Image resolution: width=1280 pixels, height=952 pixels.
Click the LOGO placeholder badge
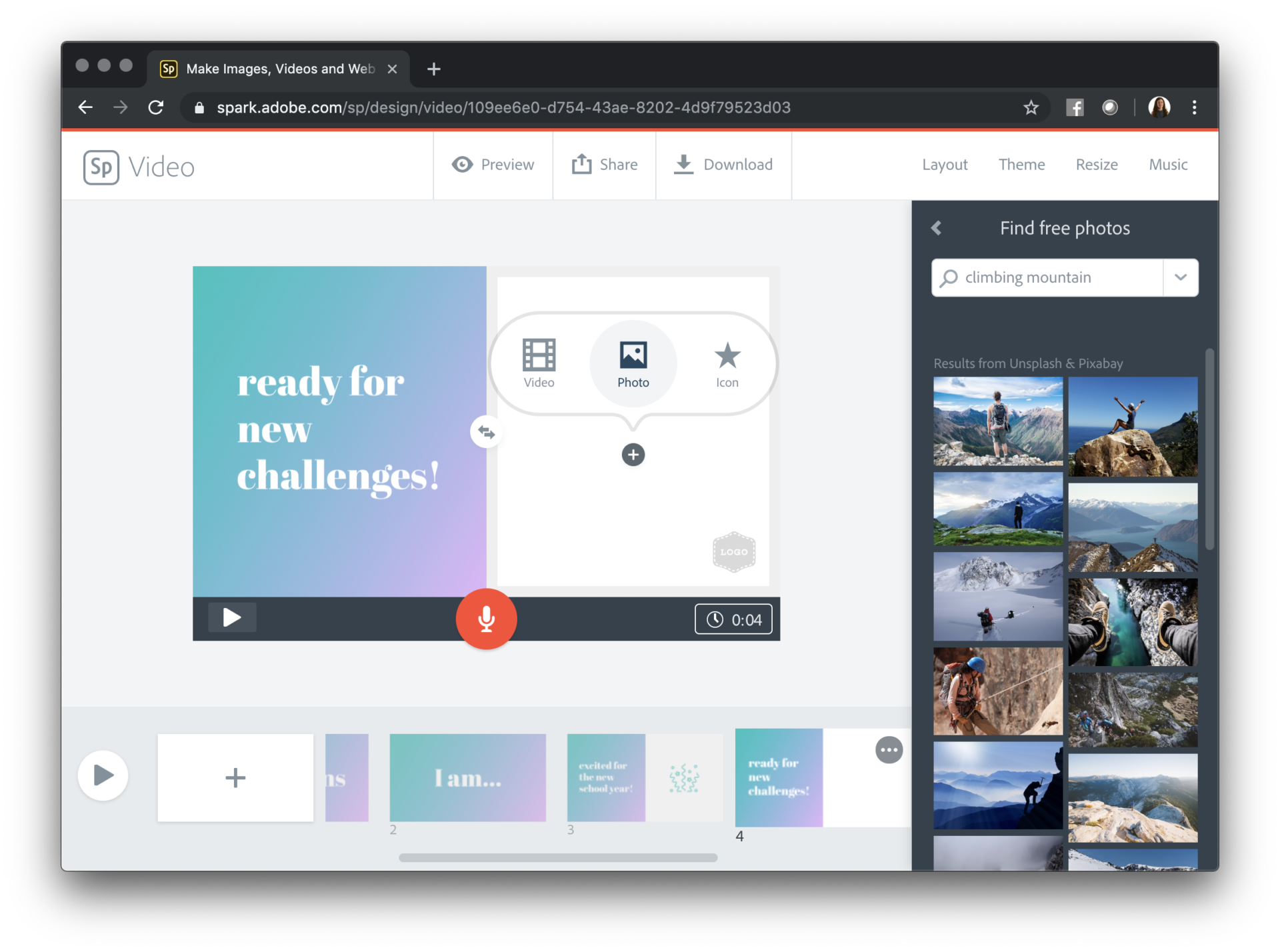(x=733, y=552)
